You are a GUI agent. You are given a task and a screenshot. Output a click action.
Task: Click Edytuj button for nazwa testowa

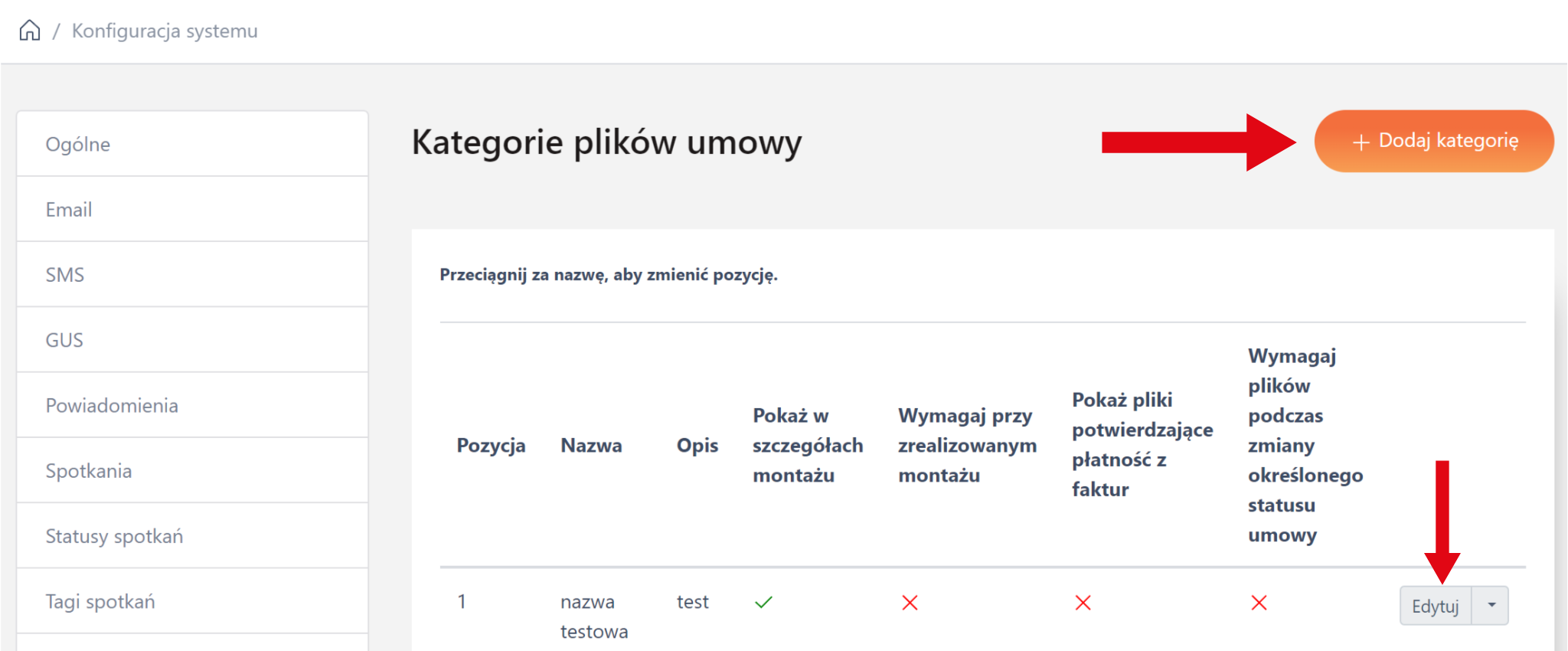coord(1435,606)
